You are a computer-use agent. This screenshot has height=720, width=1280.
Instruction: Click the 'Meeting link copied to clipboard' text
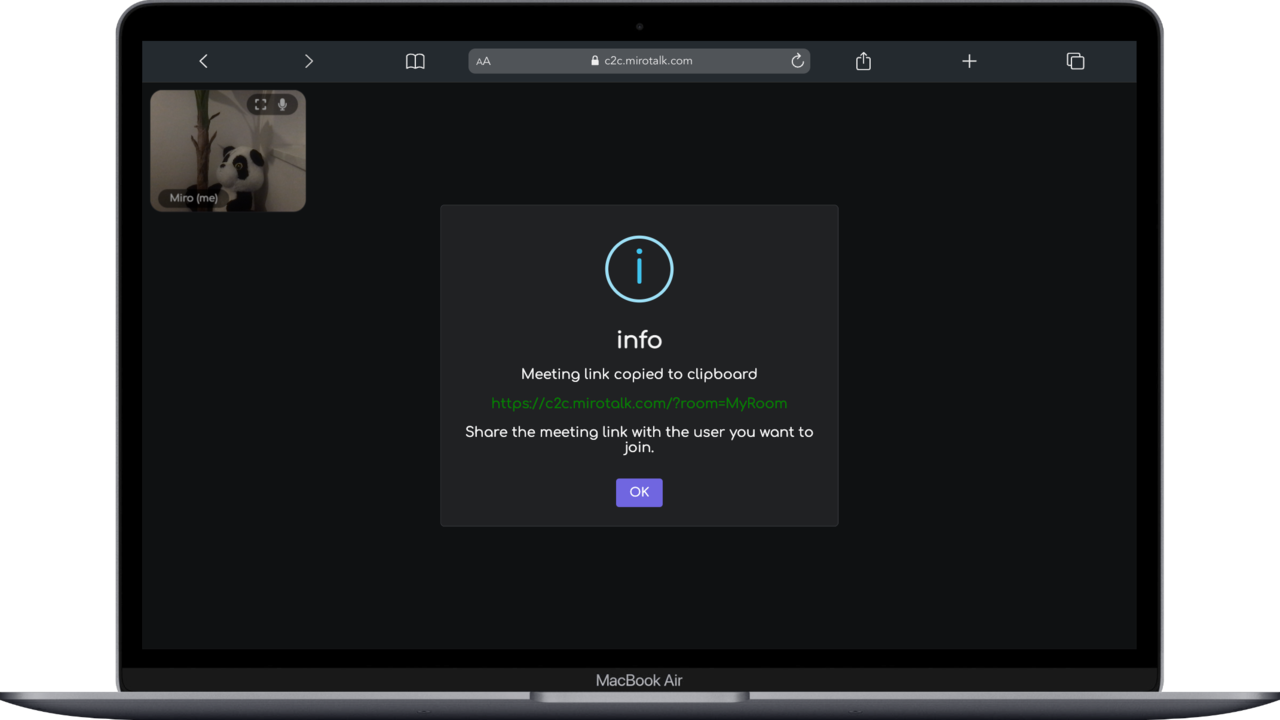[639, 373]
